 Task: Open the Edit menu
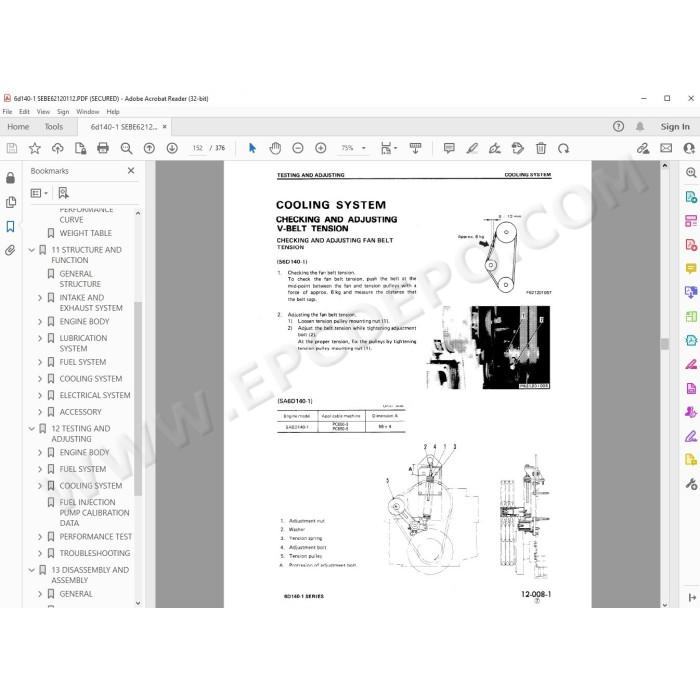(24, 112)
